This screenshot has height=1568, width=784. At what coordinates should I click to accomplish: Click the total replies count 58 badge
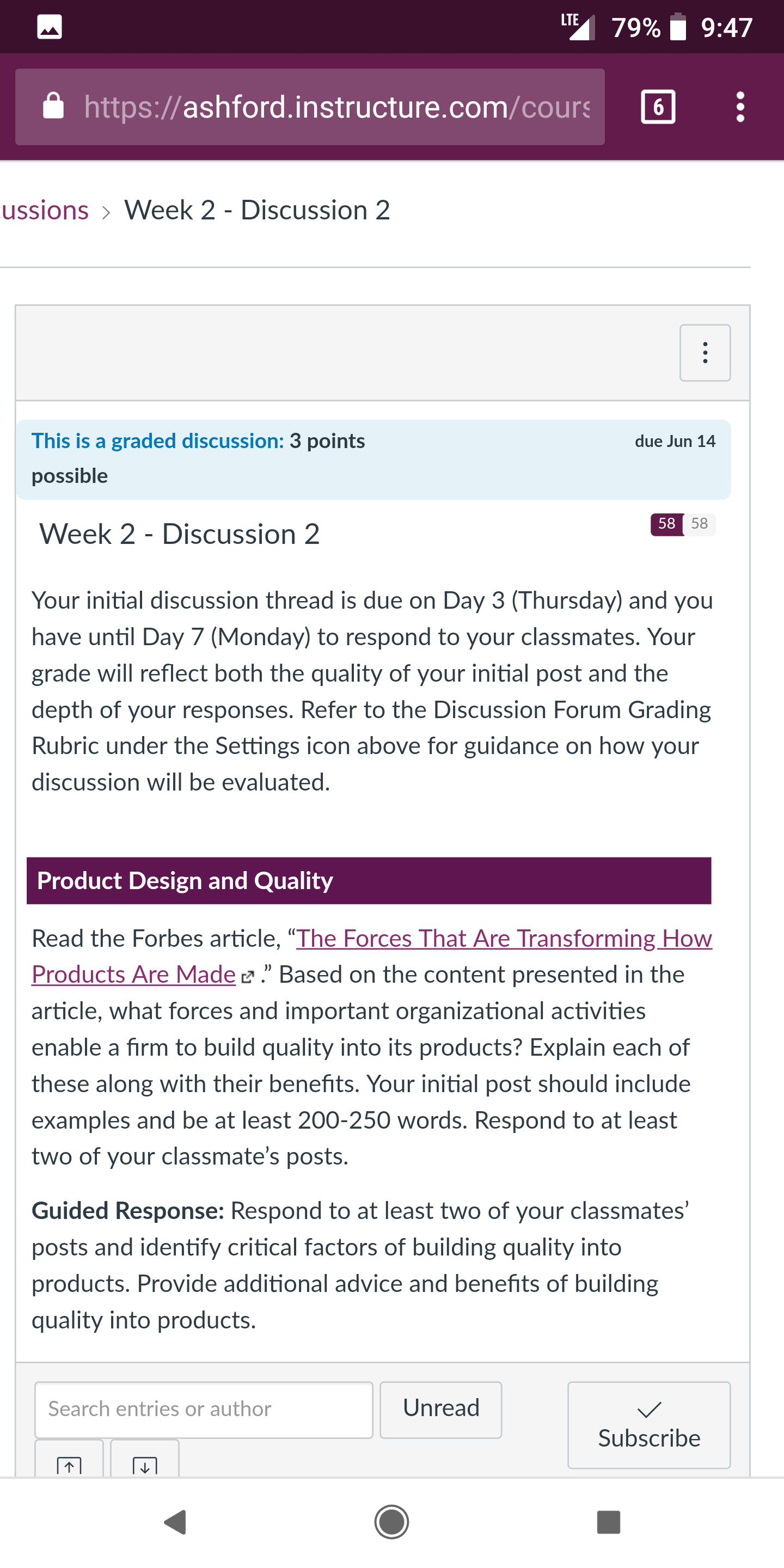(700, 524)
